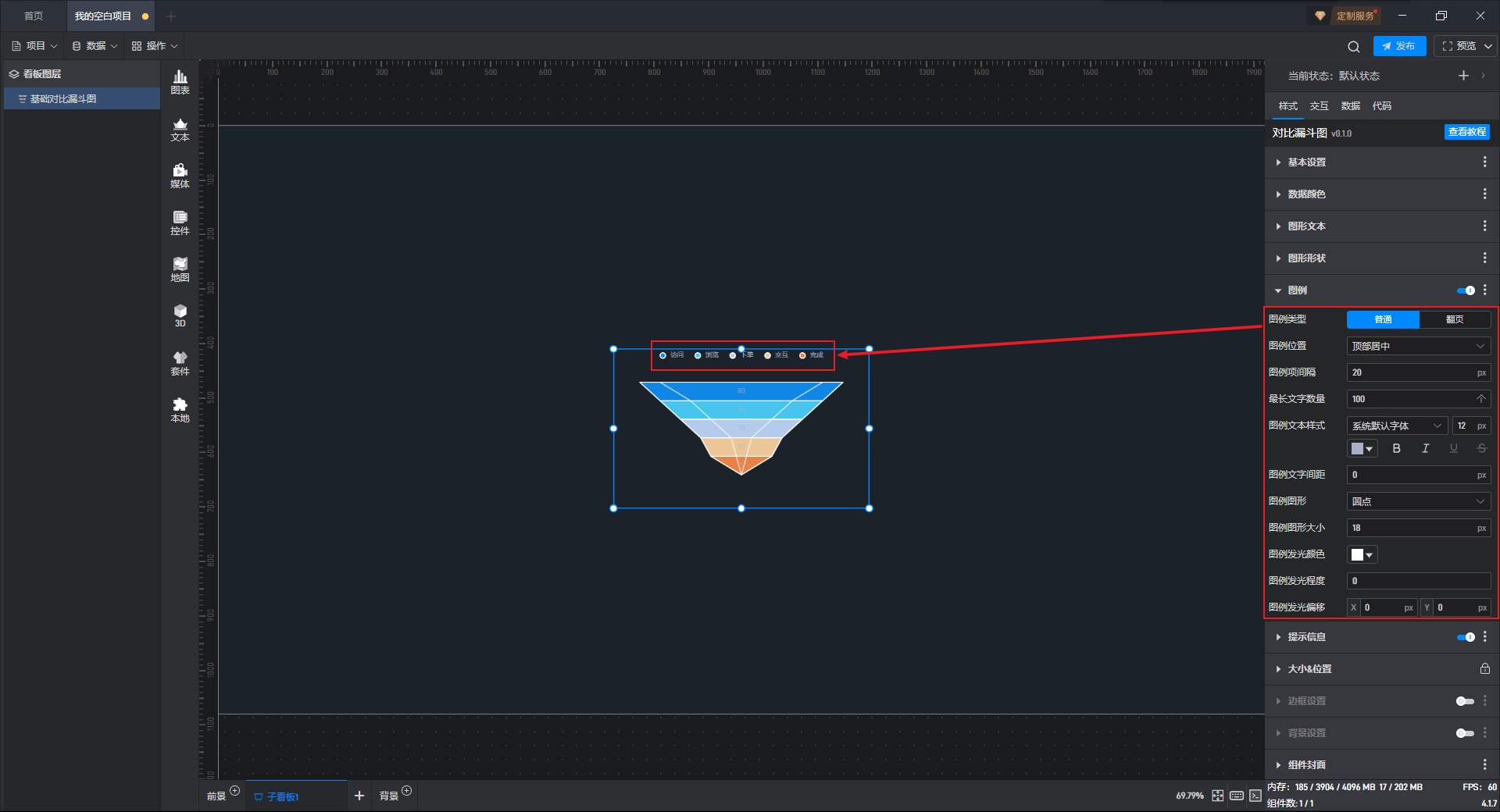Screen dimensions: 1500x812
Task: Open 基本设置 more options menu
Action: [1484, 162]
